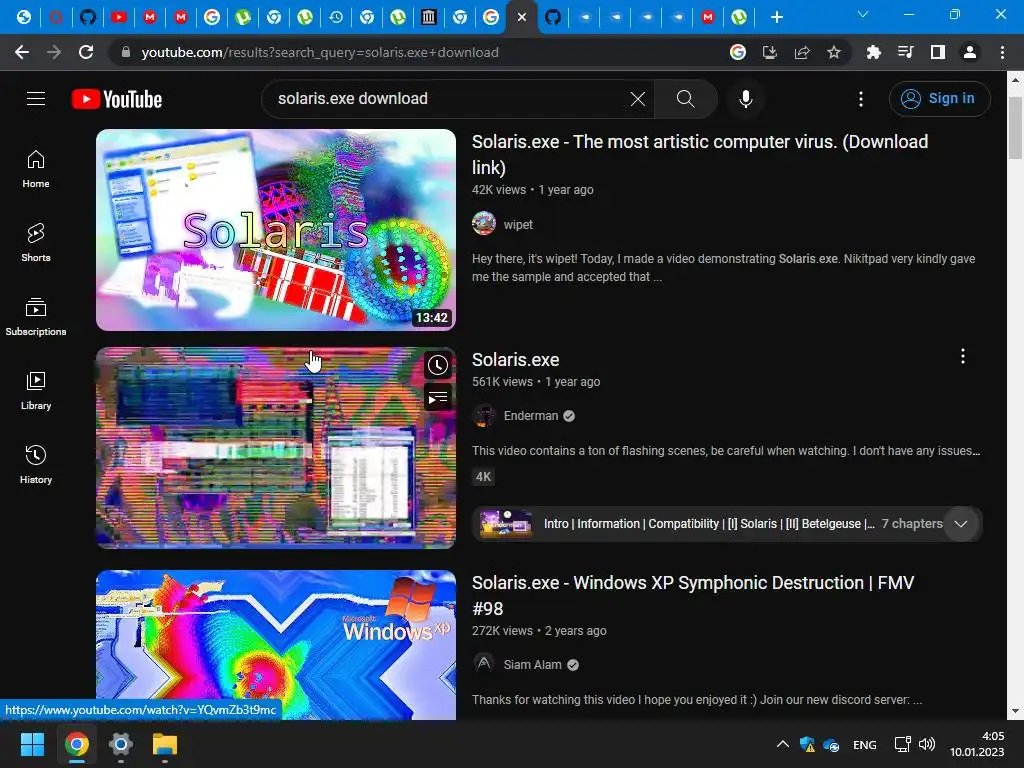Image resolution: width=1024 pixels, height=768 pixels.
Task: Click wipet channel avatar
Action: coord(484,223)
